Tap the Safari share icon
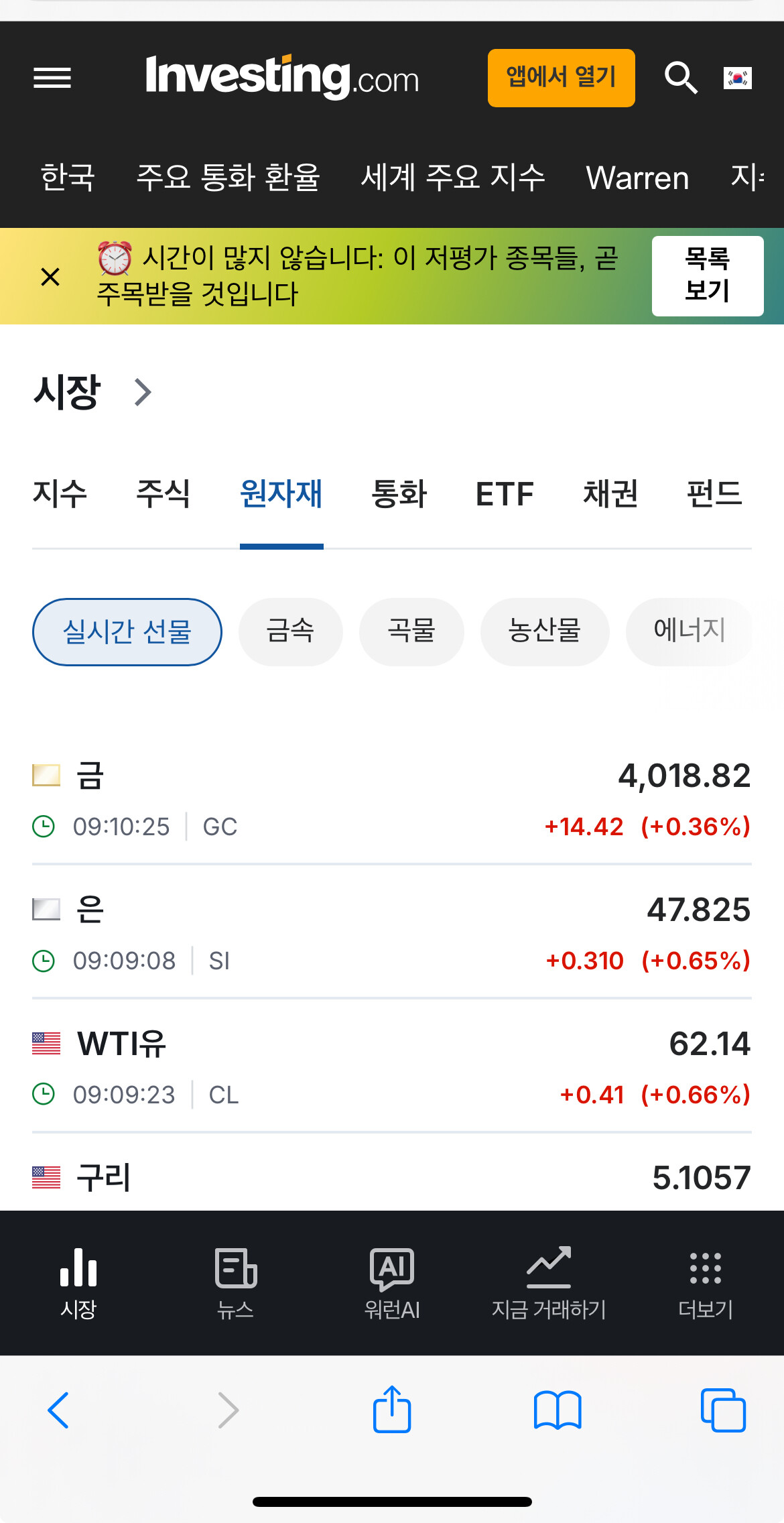 (x=392, y=1410)
